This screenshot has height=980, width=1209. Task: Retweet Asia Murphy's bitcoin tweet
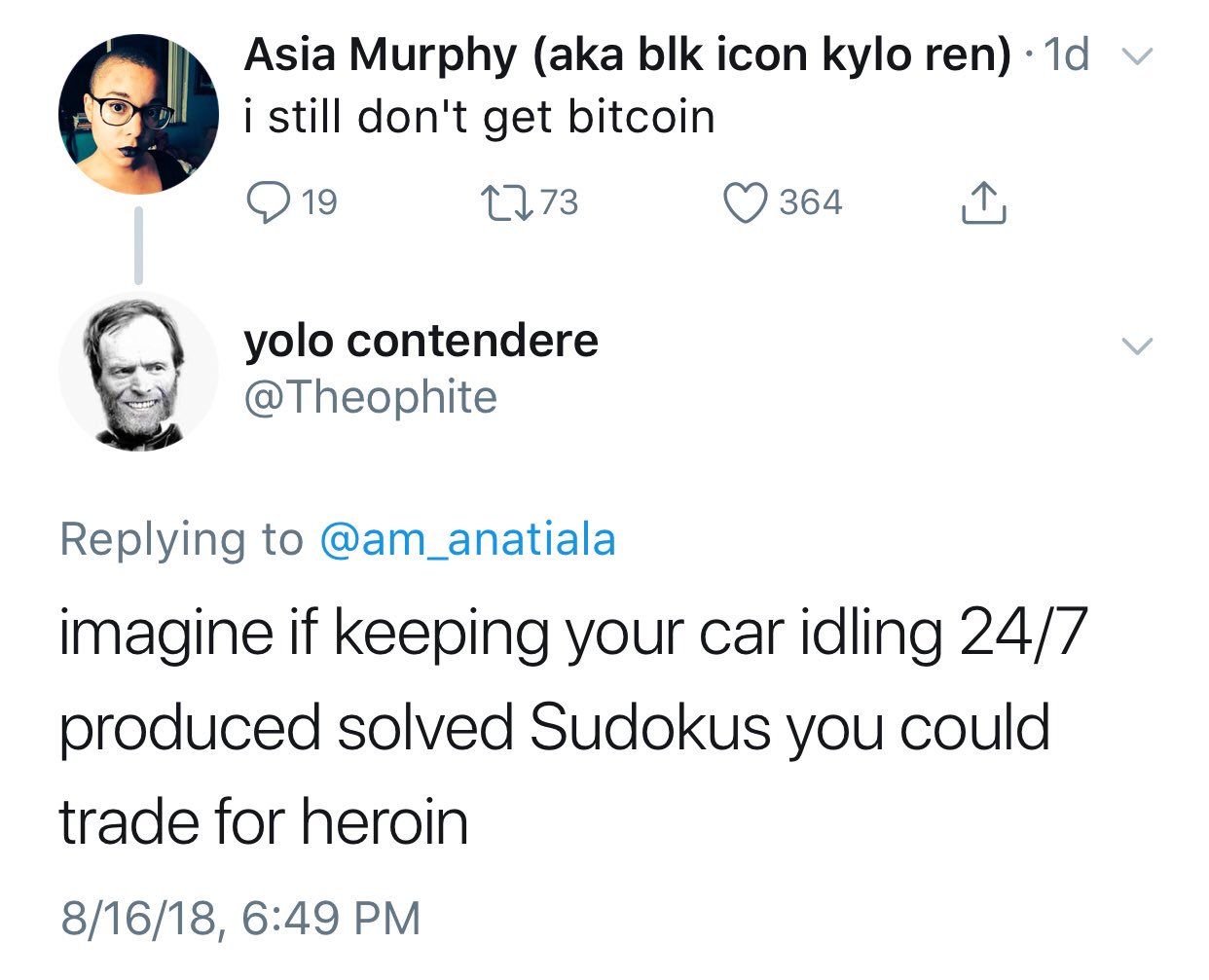coord(505,202)
